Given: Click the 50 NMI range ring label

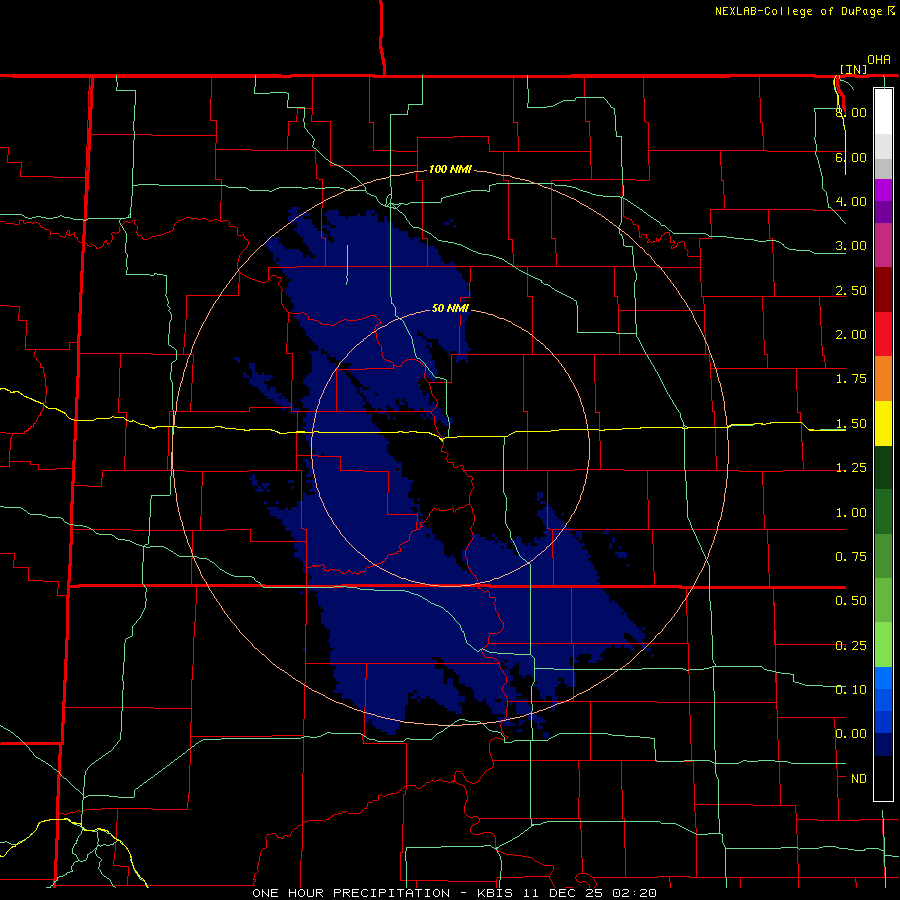Looking at the screenshot, I should coord(450,308).
